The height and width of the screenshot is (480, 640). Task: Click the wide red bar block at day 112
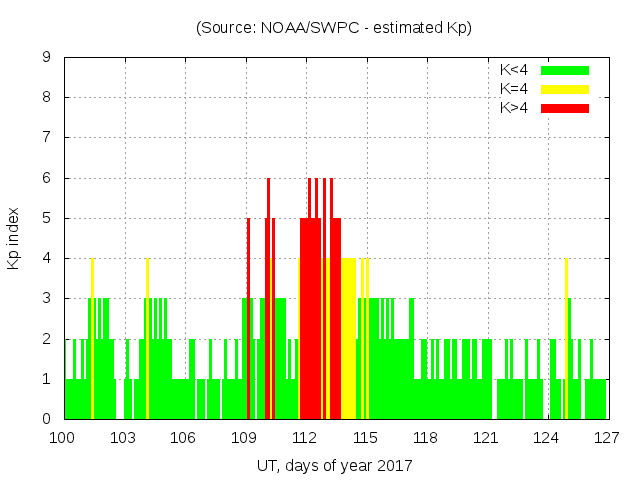tap(310, 320)
